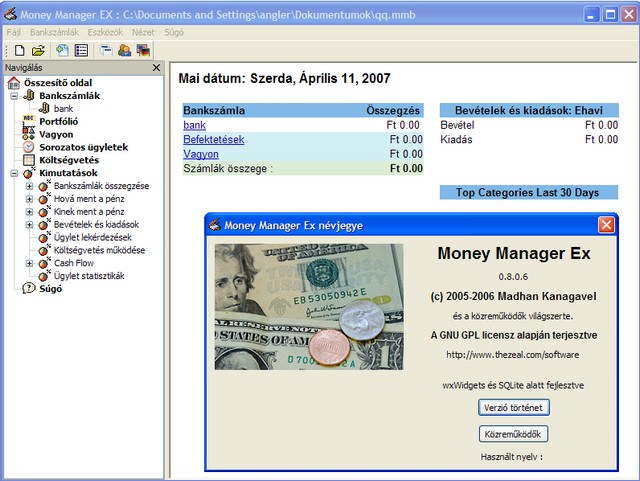640x481 pixels.
Task: Maximize the Money Manager EX window
Action: click(x=611, y=15)
